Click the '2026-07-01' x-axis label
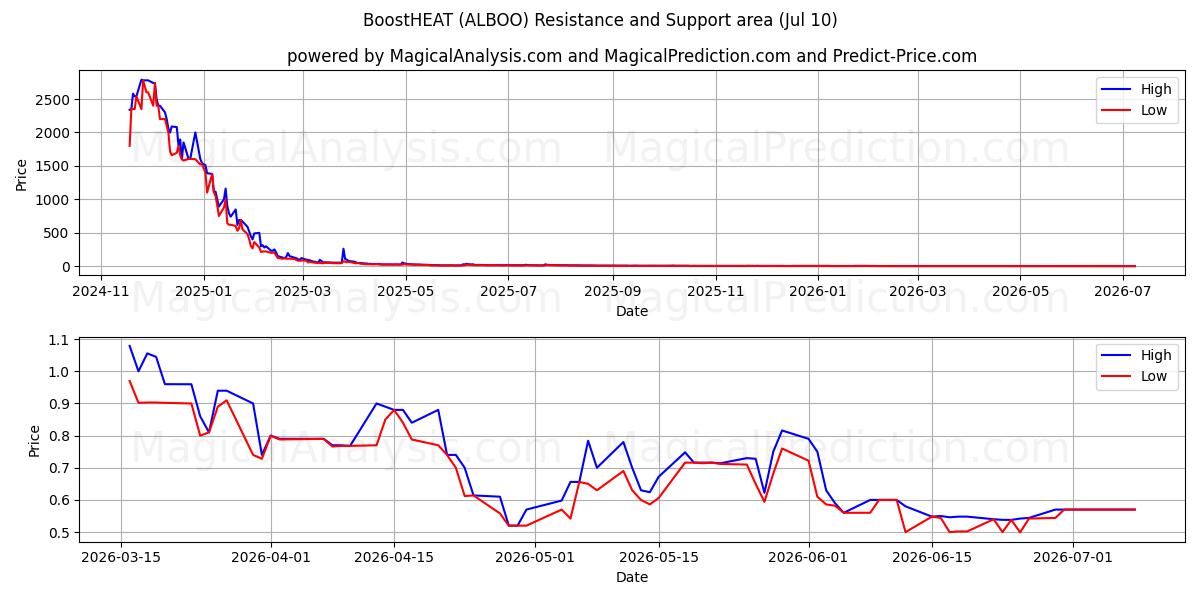Image resolution: width=1200 pixels, height=600 pixels. pyautogui.click(x=1073, y=557)
